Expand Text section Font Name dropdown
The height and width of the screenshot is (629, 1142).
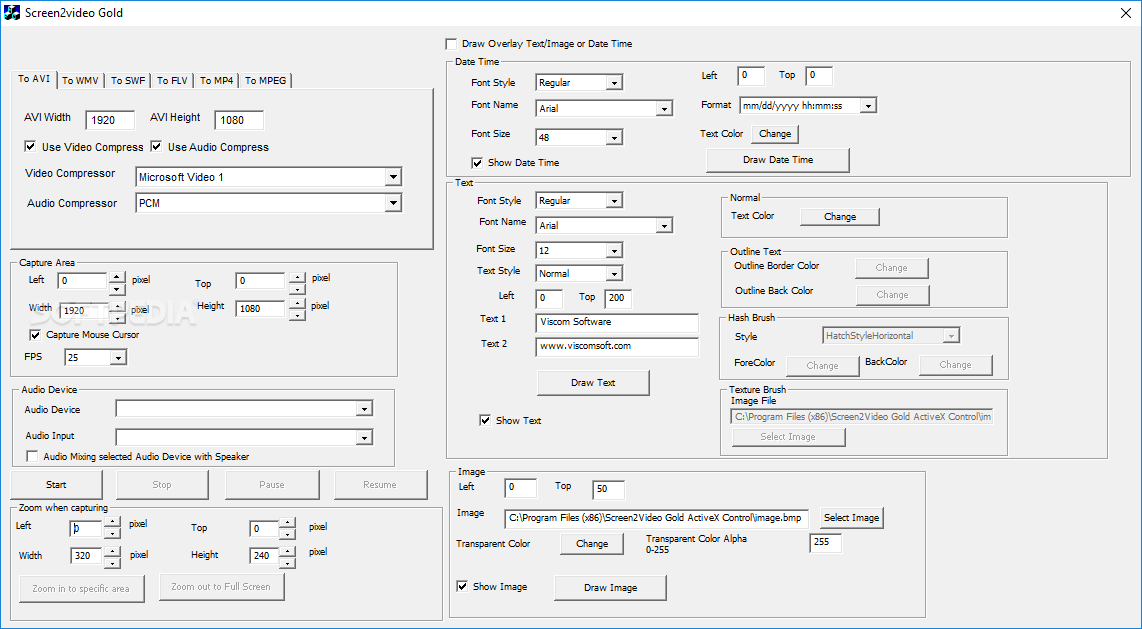(663, 226)
